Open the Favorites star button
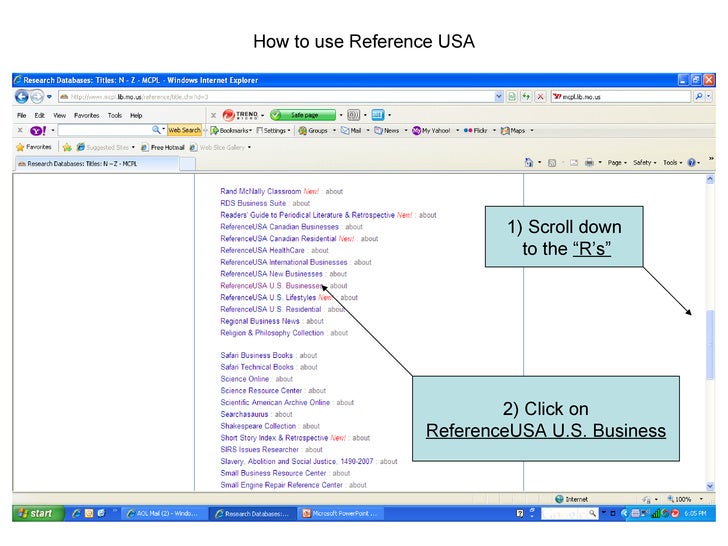The width and height of the screenshot is (728, 546). [33, 147]
